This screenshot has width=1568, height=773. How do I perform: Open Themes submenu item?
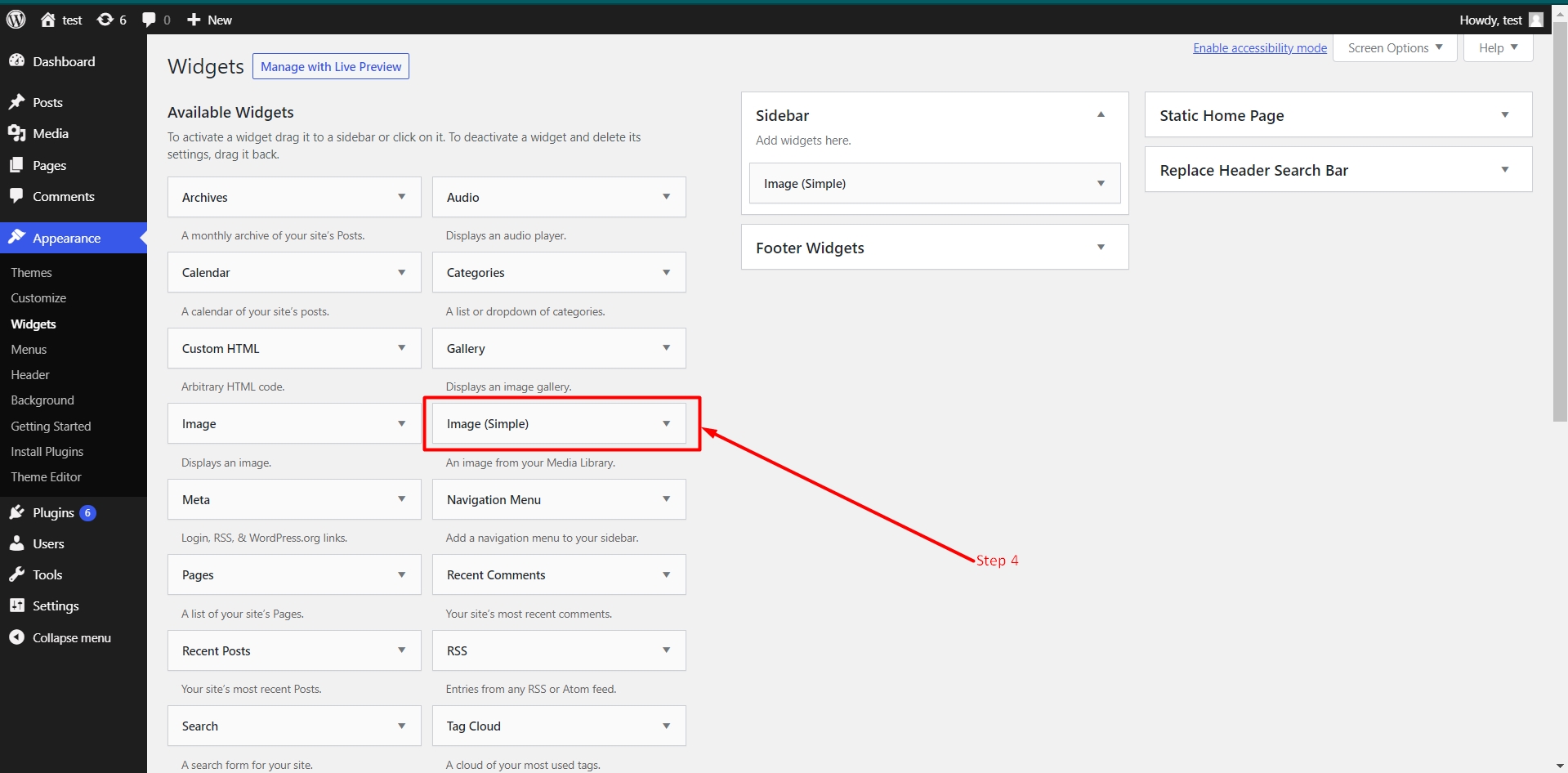pyautogui.click(x=31, y=273)
